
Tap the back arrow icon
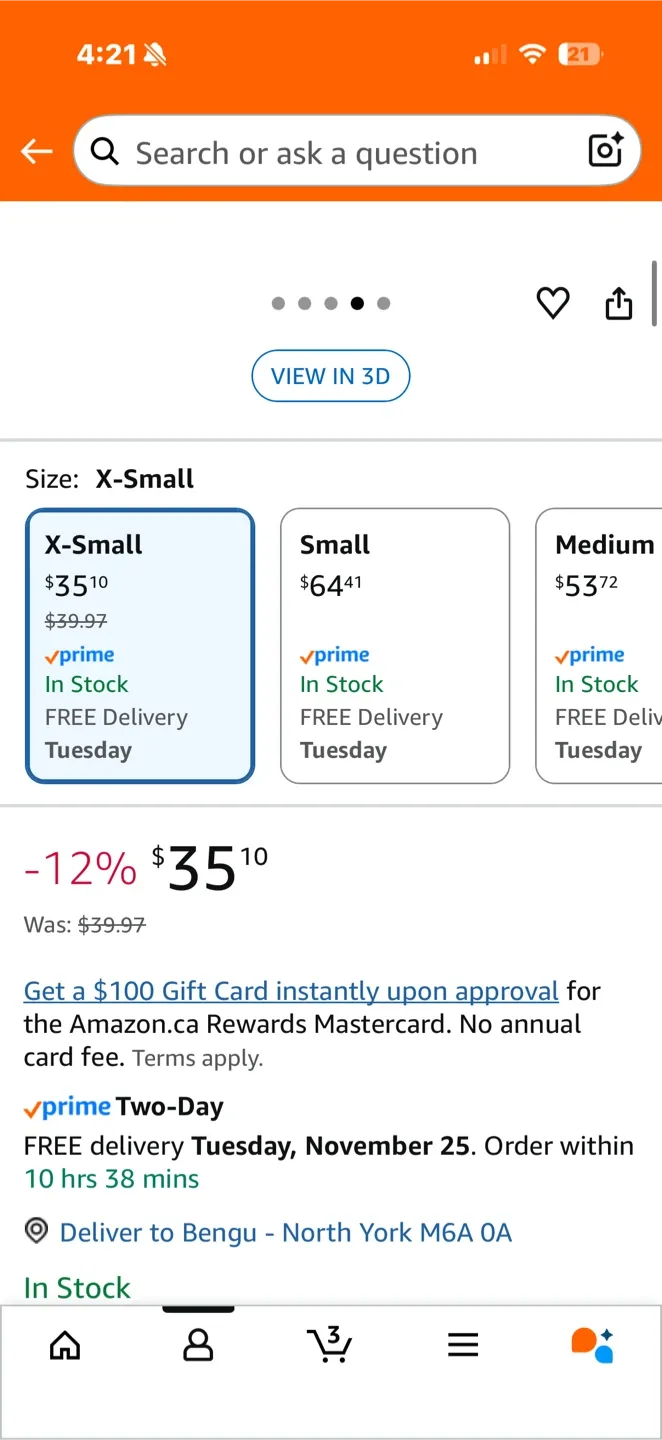coord(37,152)
